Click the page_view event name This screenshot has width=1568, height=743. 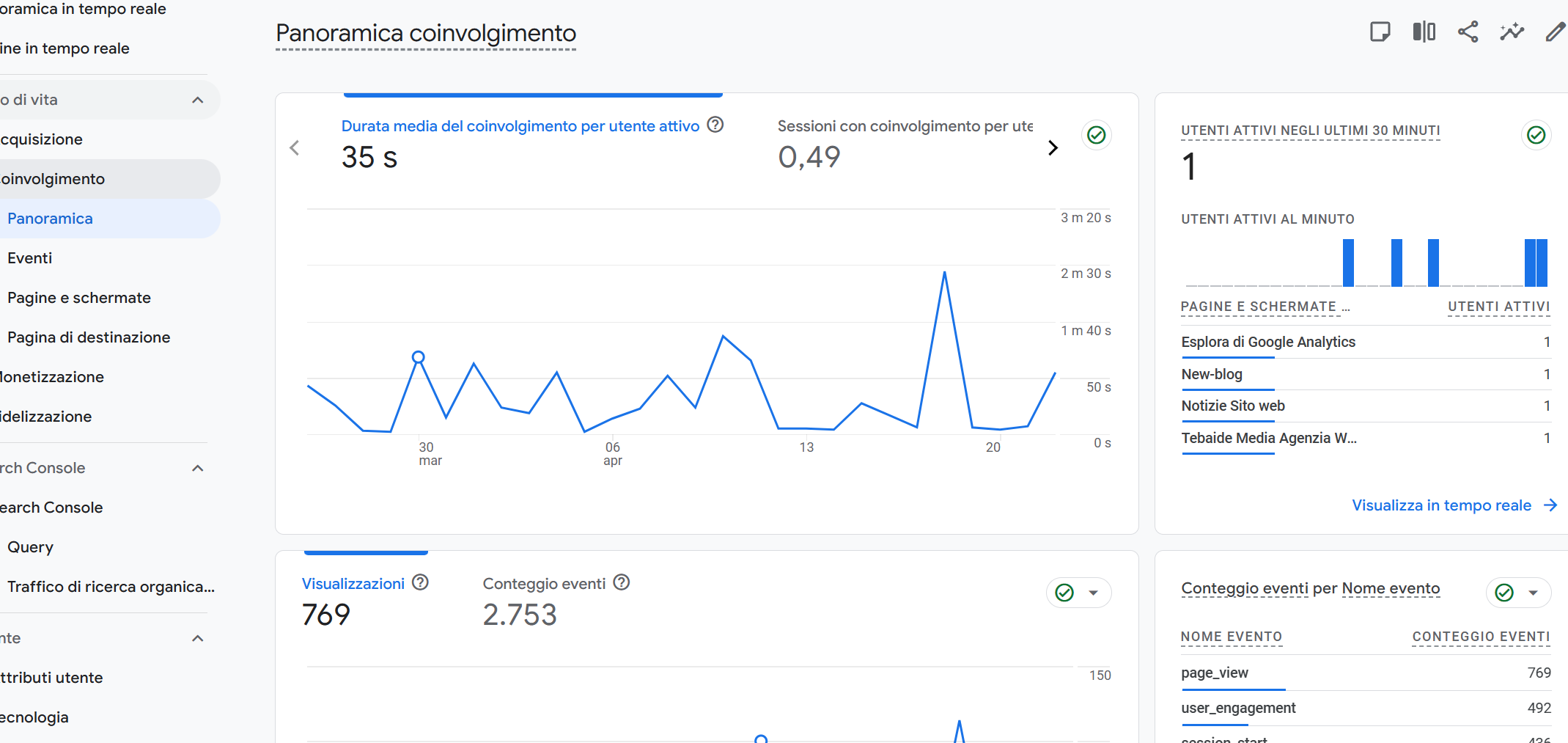(x=1215, y=673)
